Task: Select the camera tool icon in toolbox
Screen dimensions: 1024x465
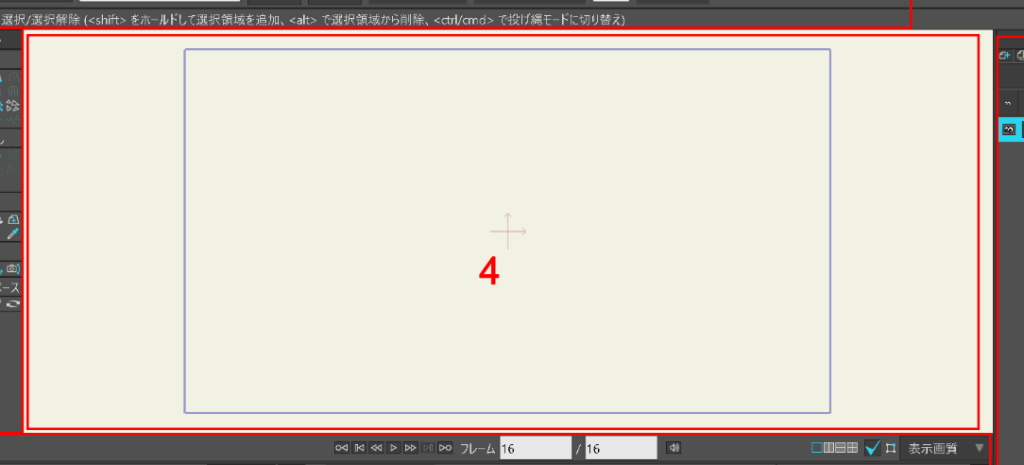Action: point(14,268)
